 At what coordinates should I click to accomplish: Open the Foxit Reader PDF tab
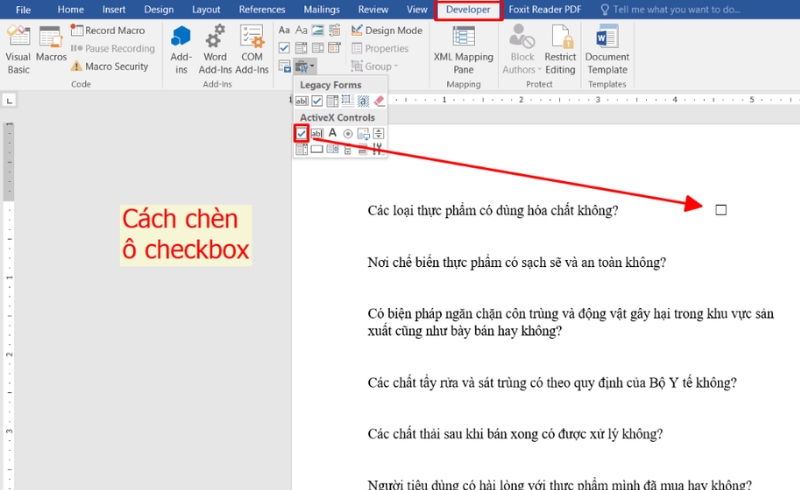545,9
